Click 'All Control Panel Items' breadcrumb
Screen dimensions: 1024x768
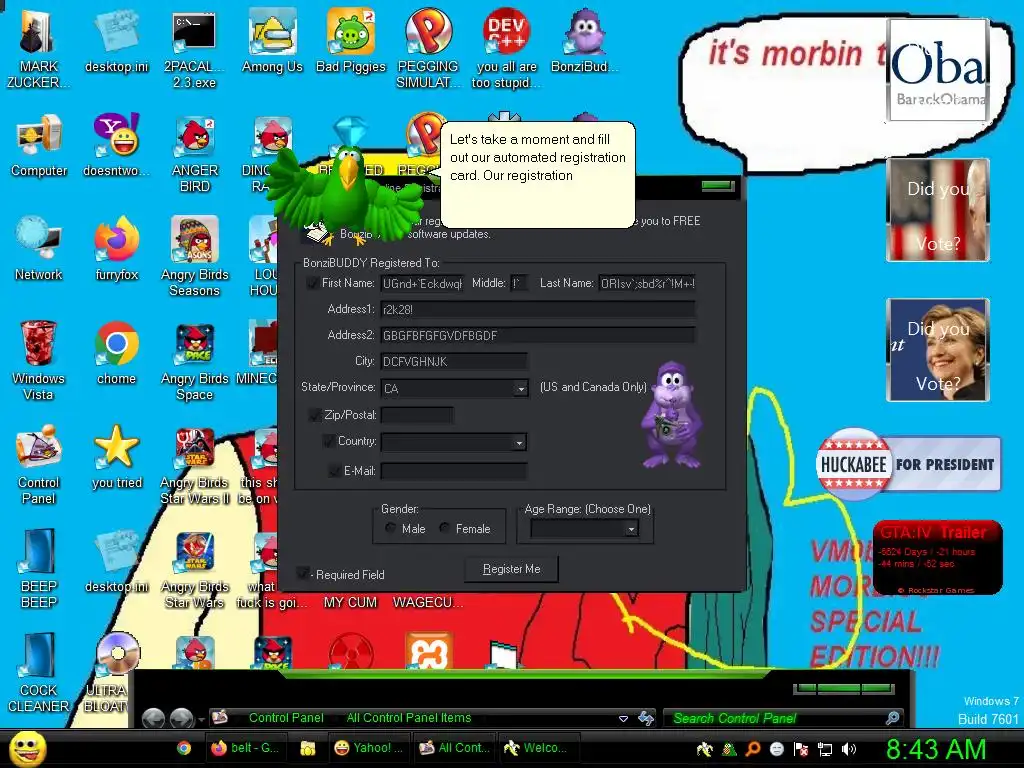point(409,718)
